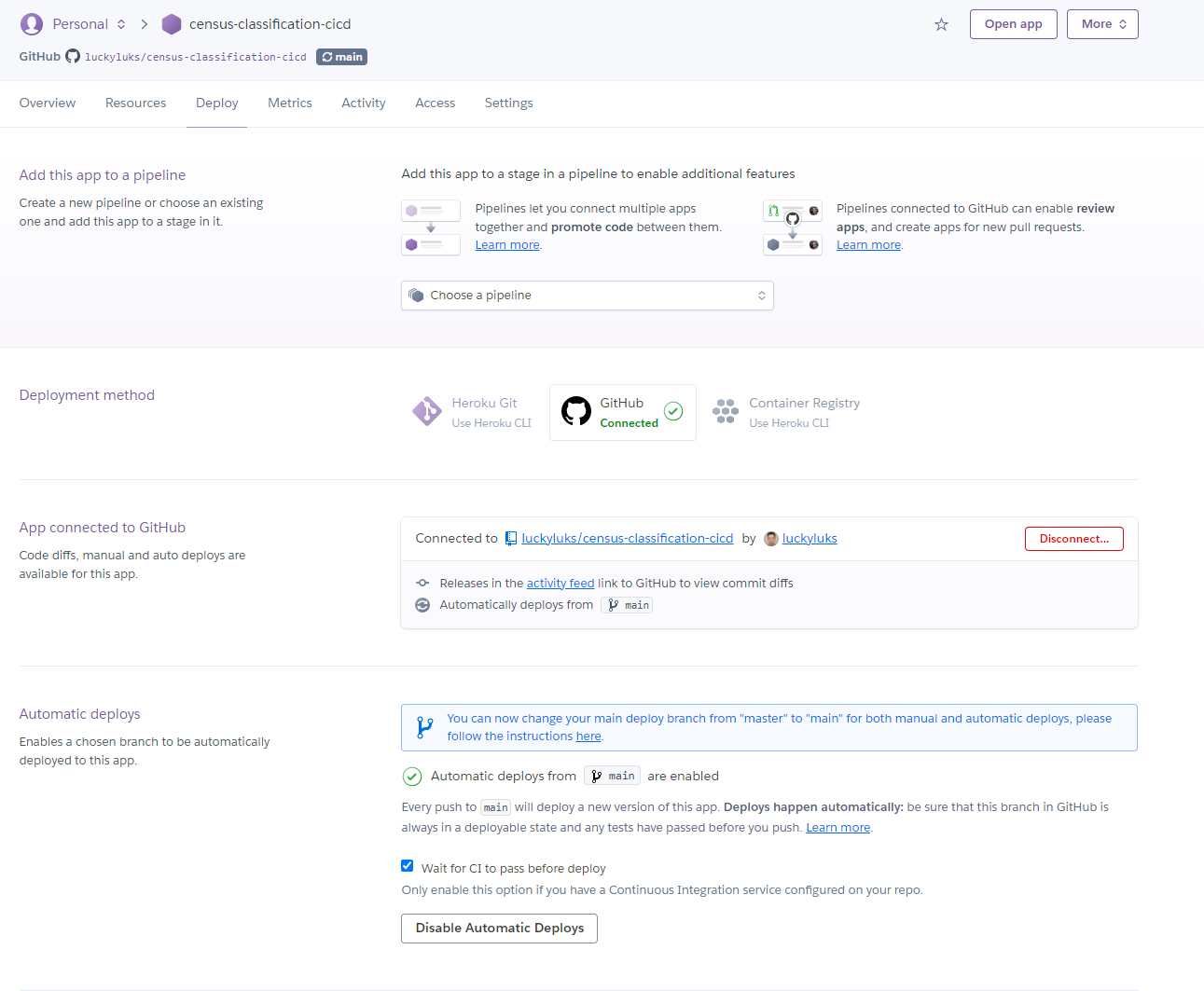Select the Container Registry deployment icon

pyautogui.click(x=726, y=411)
